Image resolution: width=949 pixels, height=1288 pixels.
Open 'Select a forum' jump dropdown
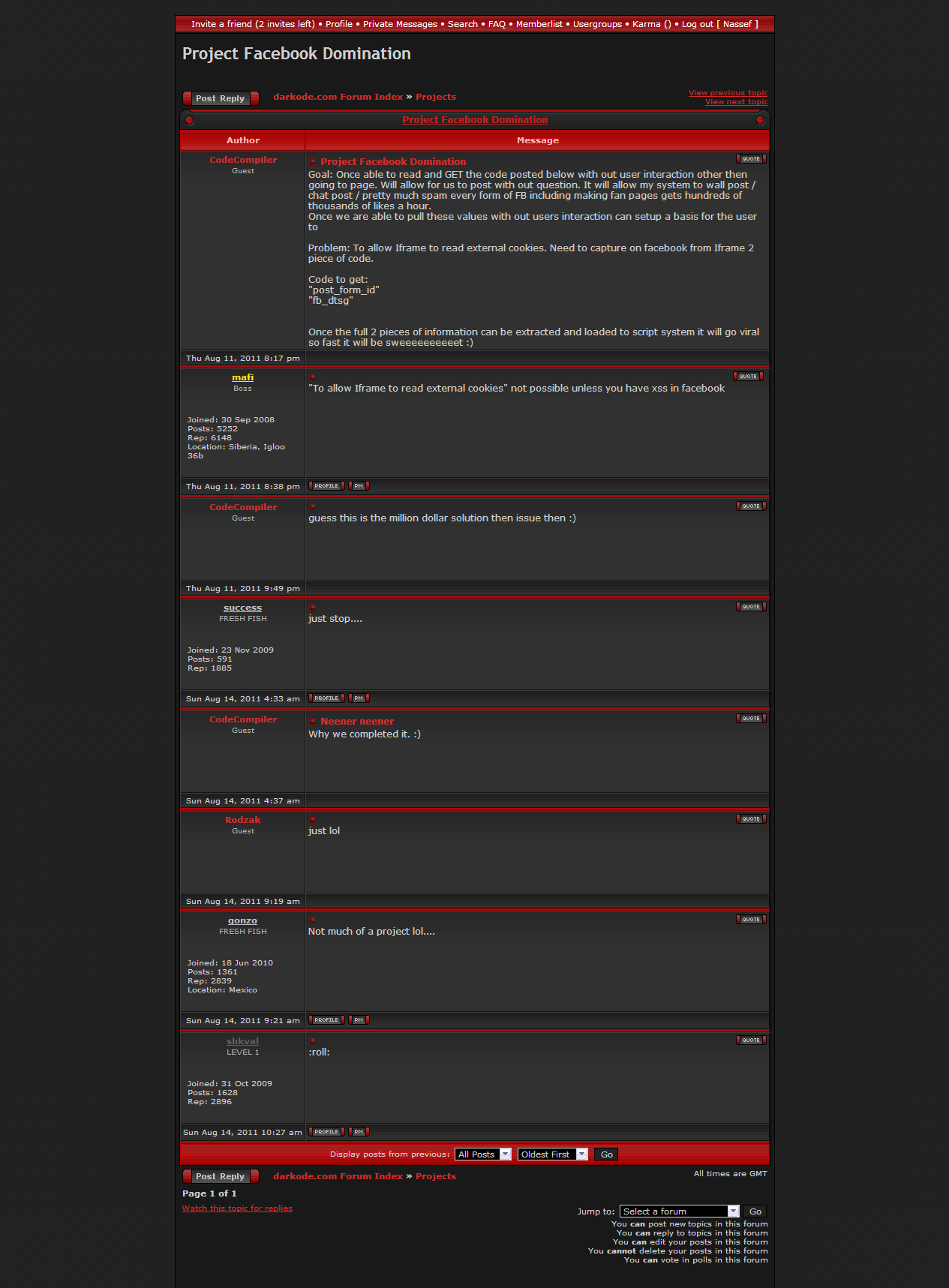click(679, 1211)
